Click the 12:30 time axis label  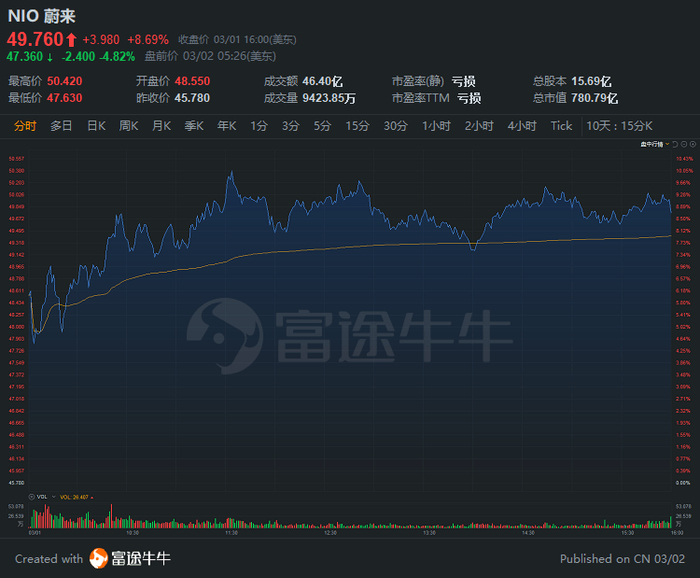(330, 532)
